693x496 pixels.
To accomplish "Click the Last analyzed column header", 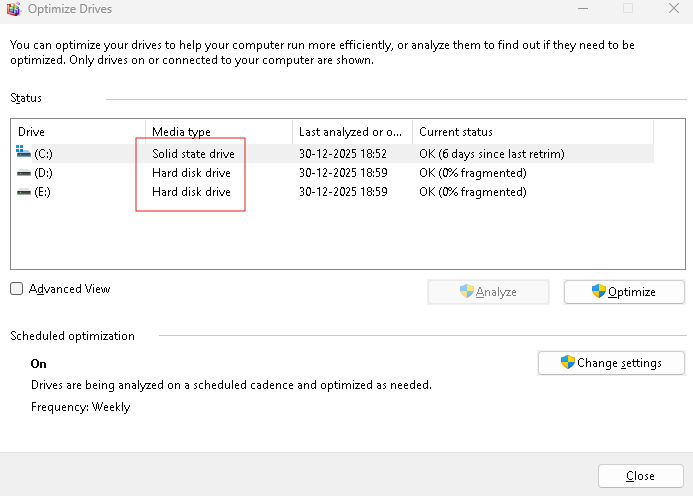I will pos(352,132).
